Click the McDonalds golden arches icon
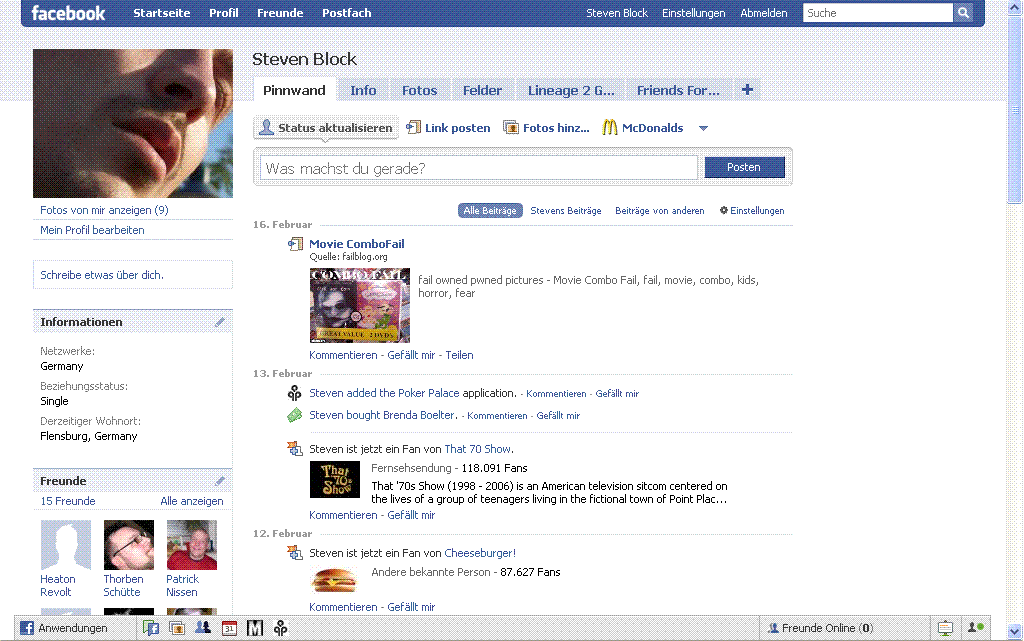1024x641 pixels. (x=609, y=127)
